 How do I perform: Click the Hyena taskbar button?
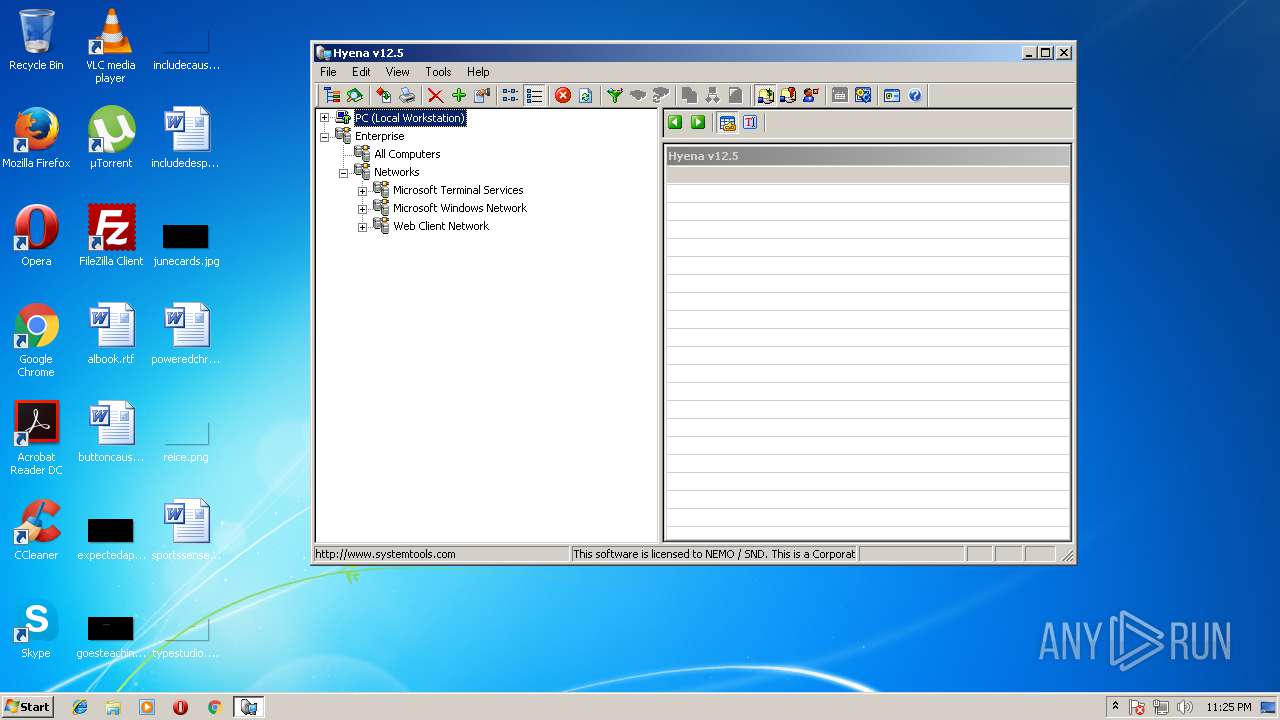pos(248,707)
